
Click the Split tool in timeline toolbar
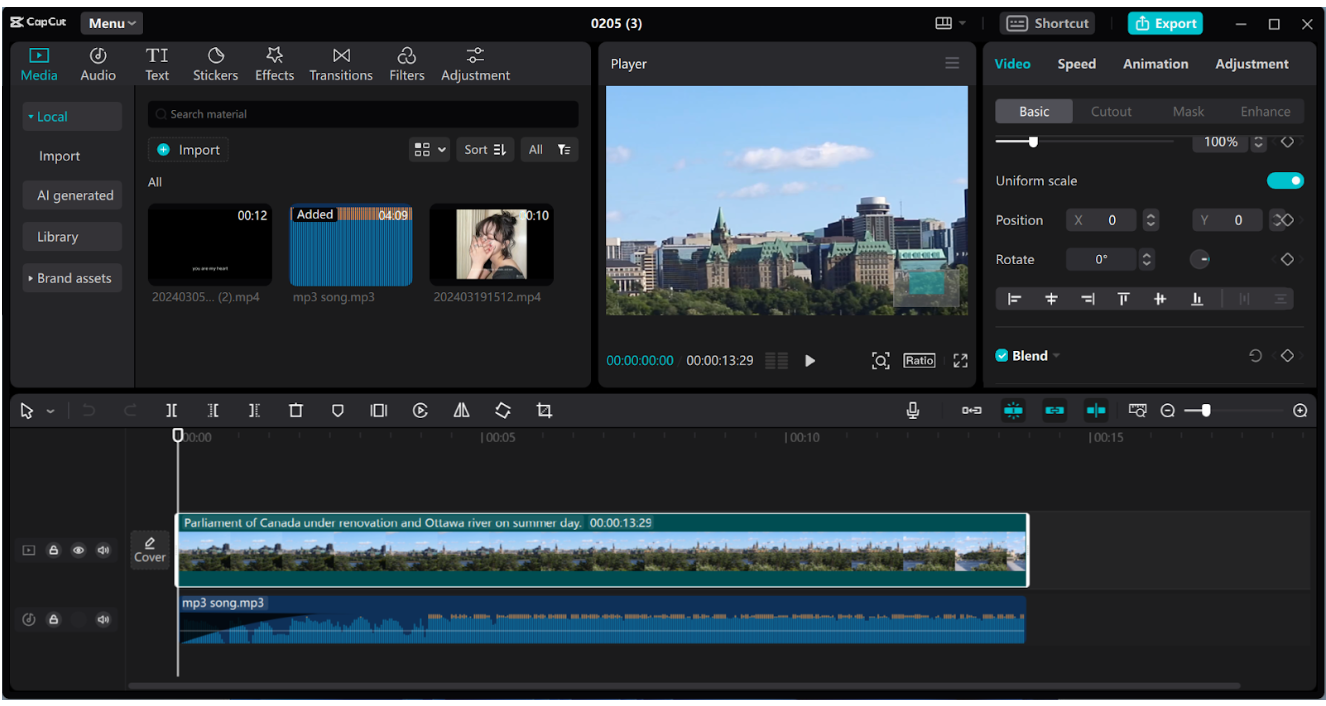172,411
